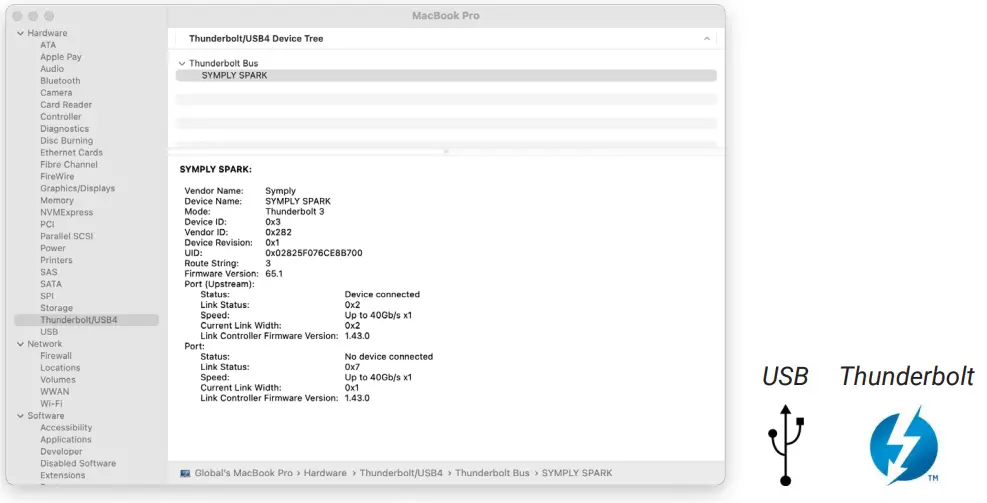Click Hardware in the path bar
987x503 pixels.
point(325,473)
